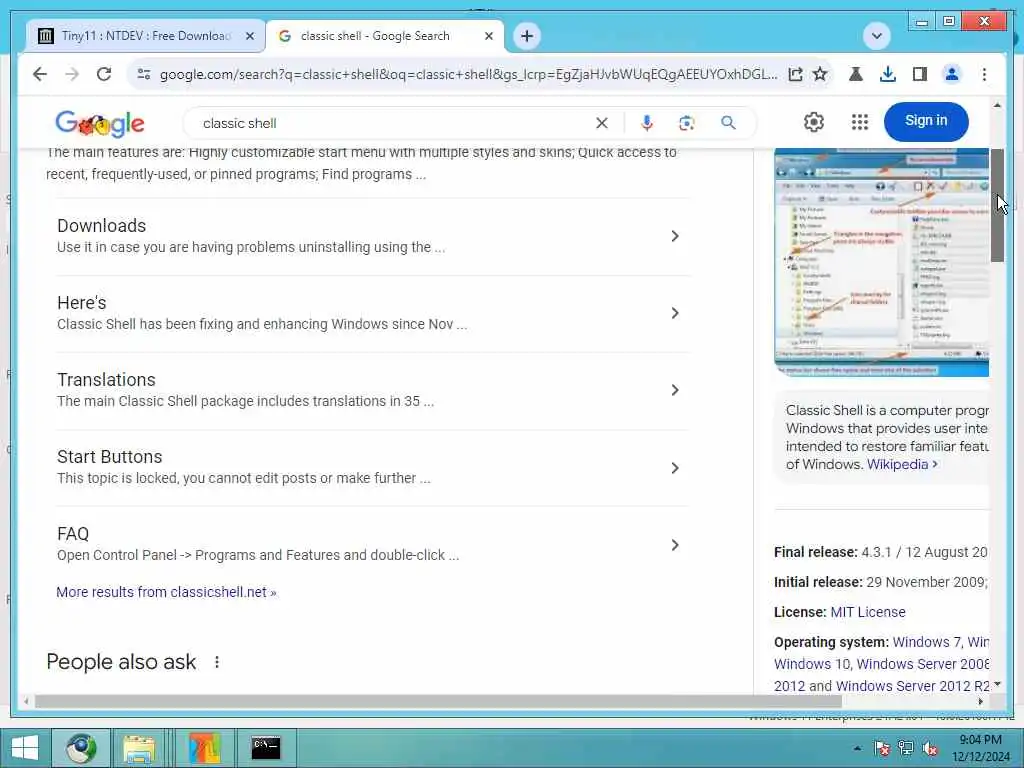Close the Tiny11 NTDEV tab
This screenshot has width=1024, height=768.
(249, 36)
